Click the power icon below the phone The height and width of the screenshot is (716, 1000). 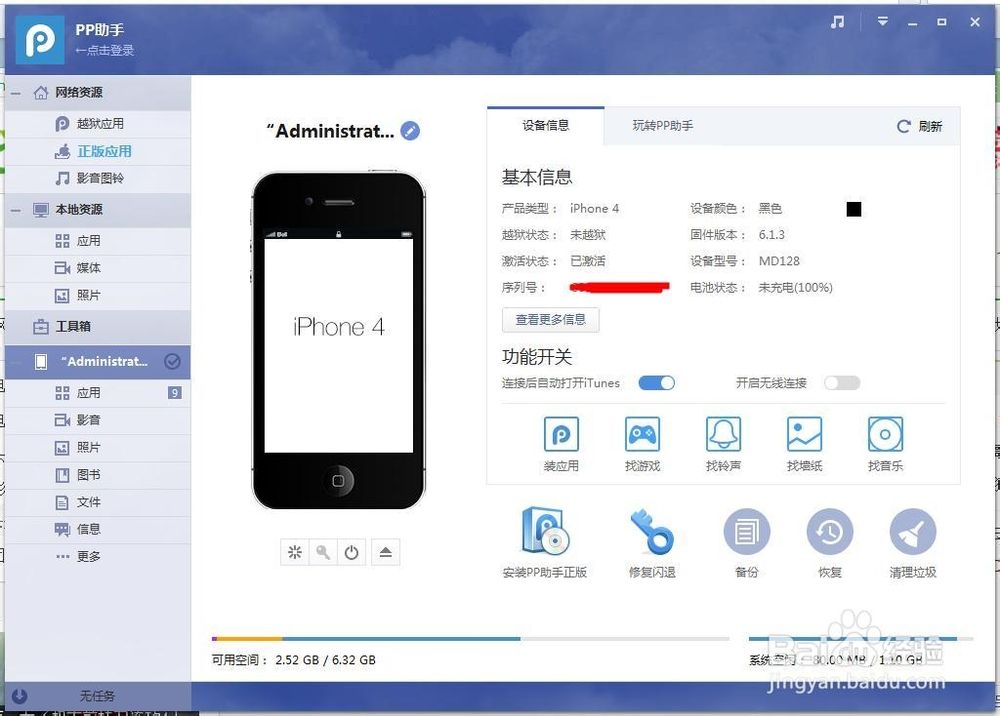[351, 552]
